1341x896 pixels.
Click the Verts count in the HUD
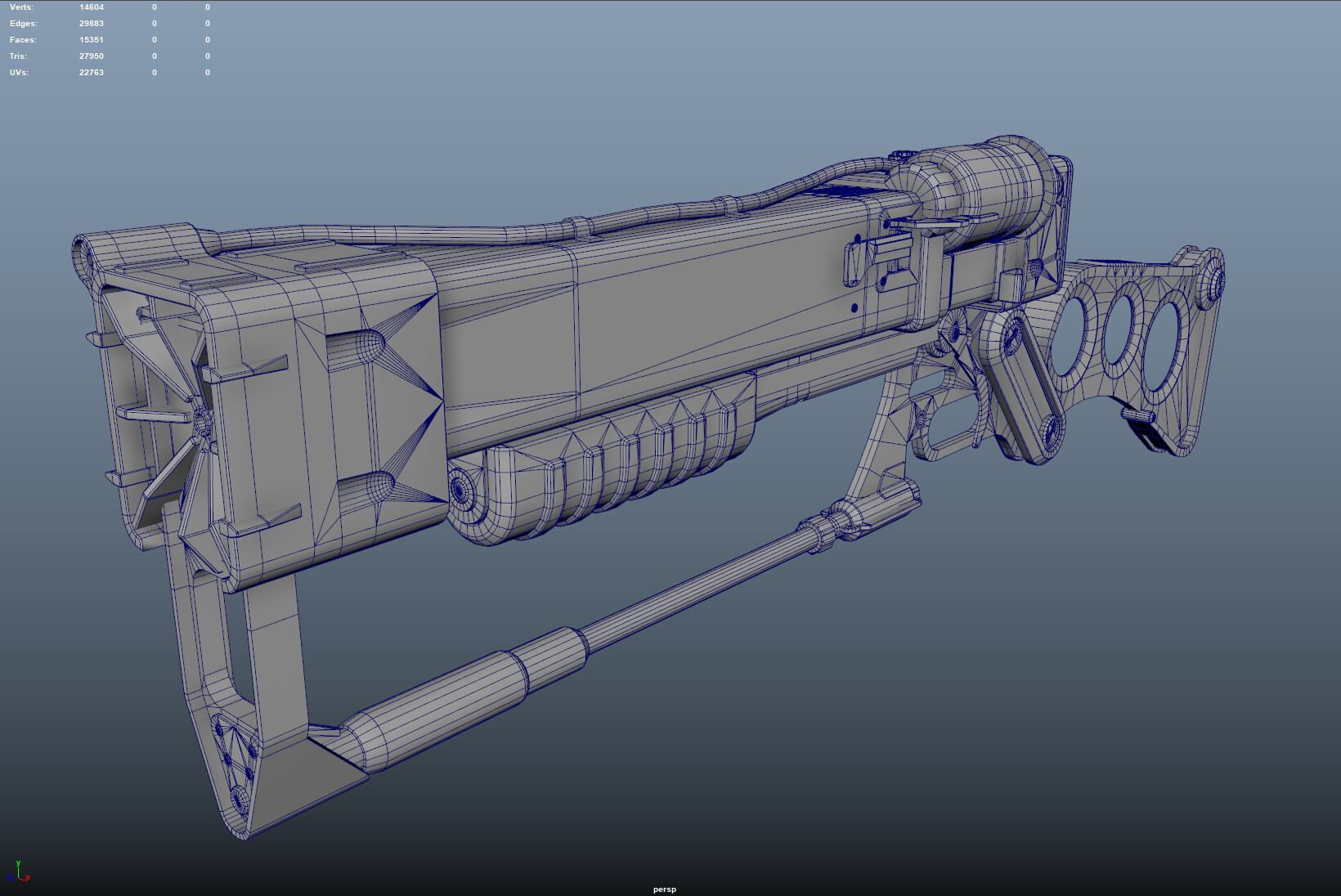(91, 7)
